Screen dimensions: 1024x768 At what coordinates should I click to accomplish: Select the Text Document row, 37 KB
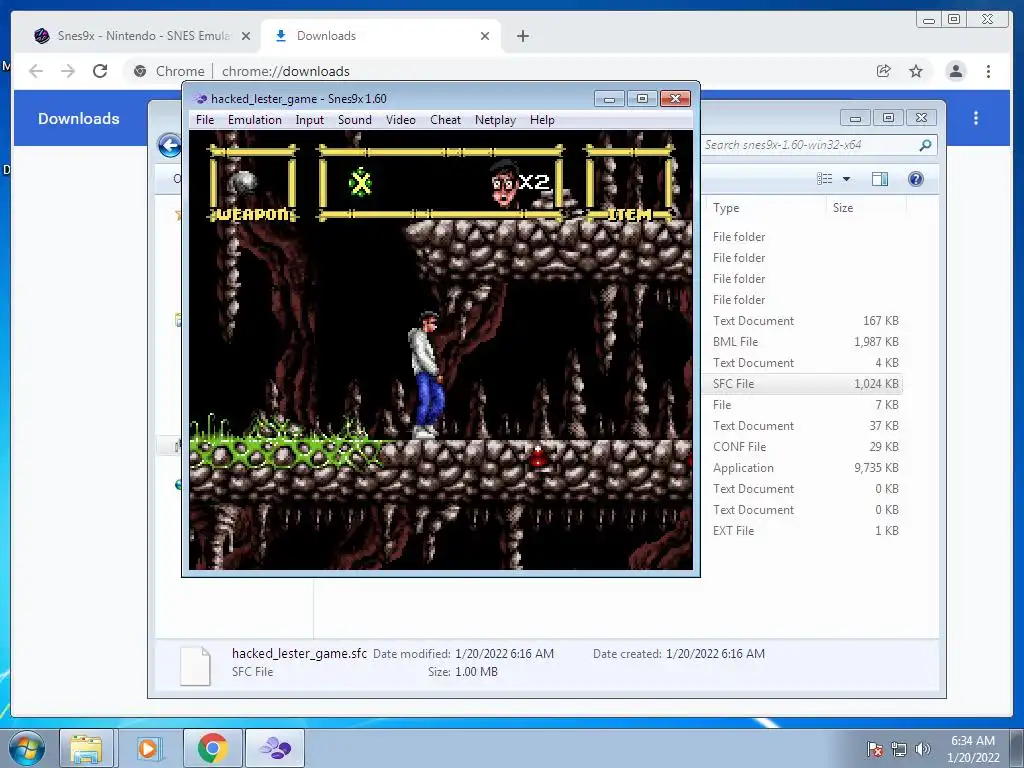(804, 426)
